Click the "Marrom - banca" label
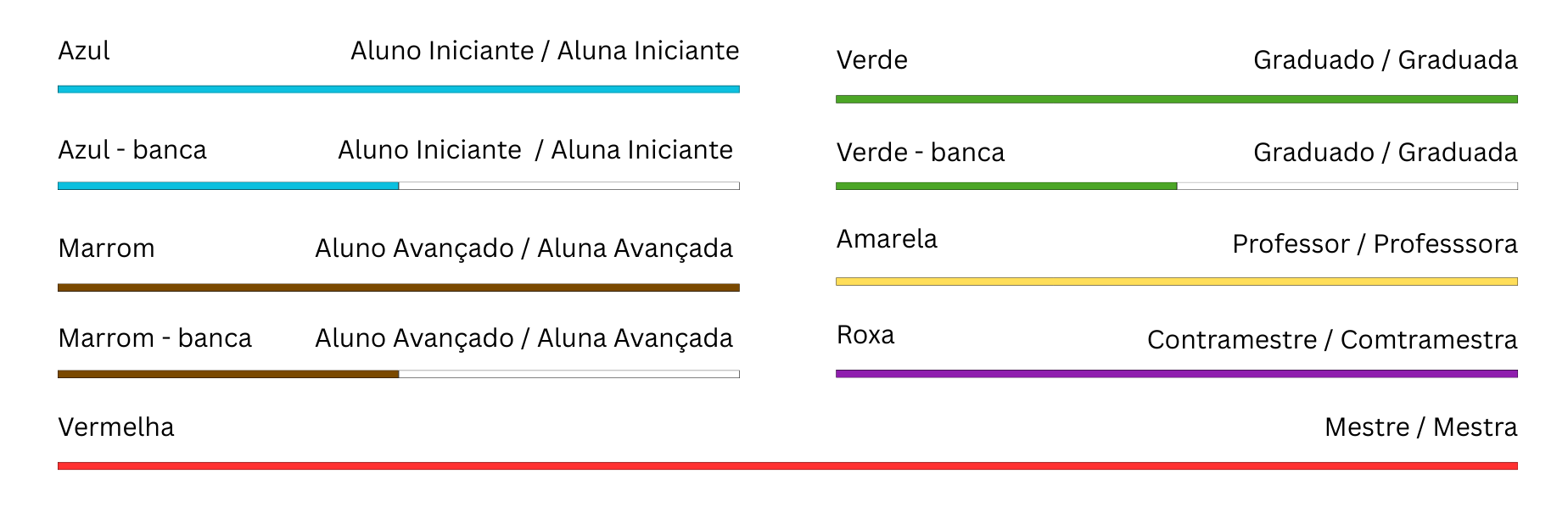 [x=154, y=338]
